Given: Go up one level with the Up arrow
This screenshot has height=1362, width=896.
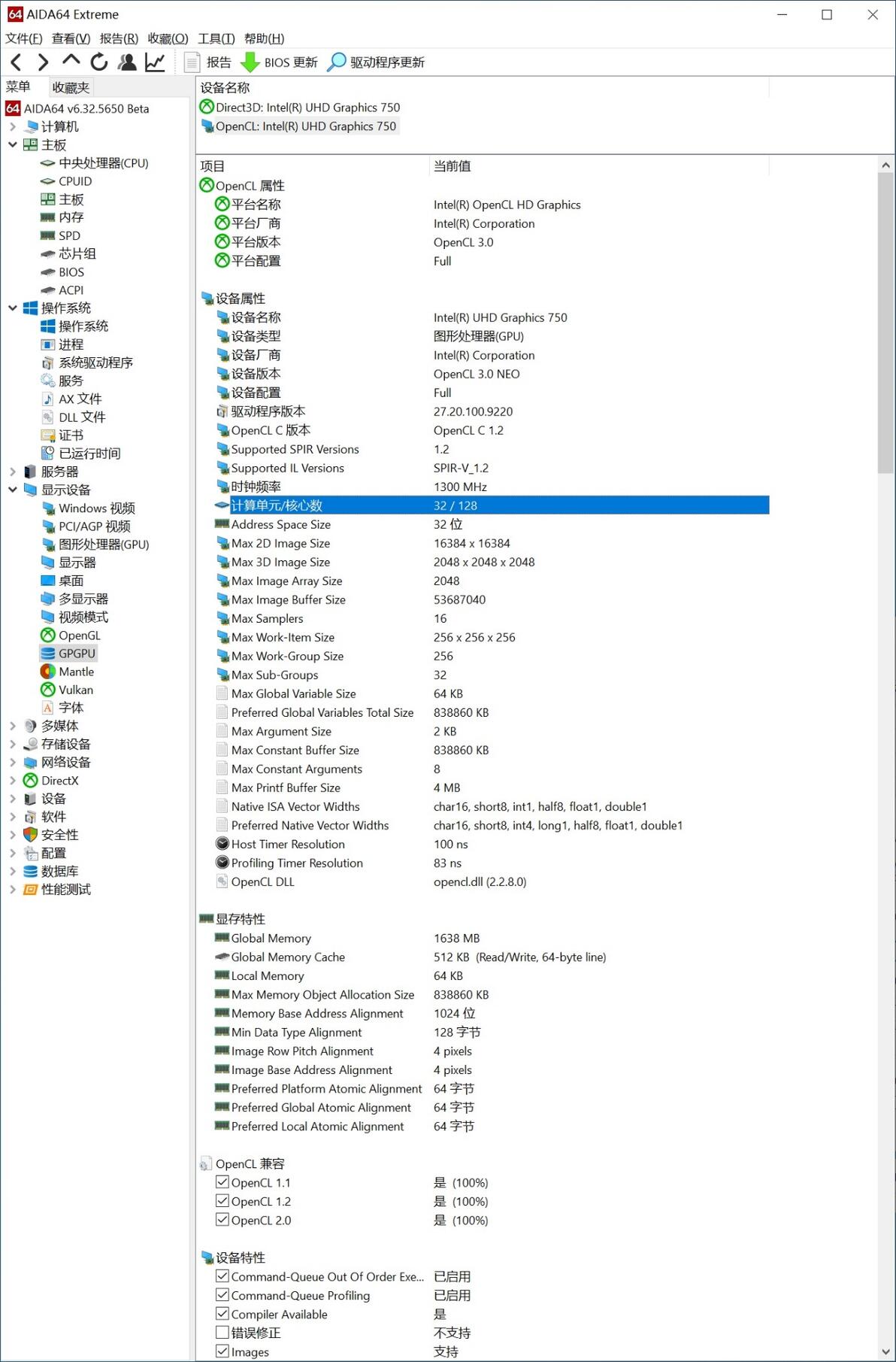Looking at the screenshot, I should coord(71,60).
